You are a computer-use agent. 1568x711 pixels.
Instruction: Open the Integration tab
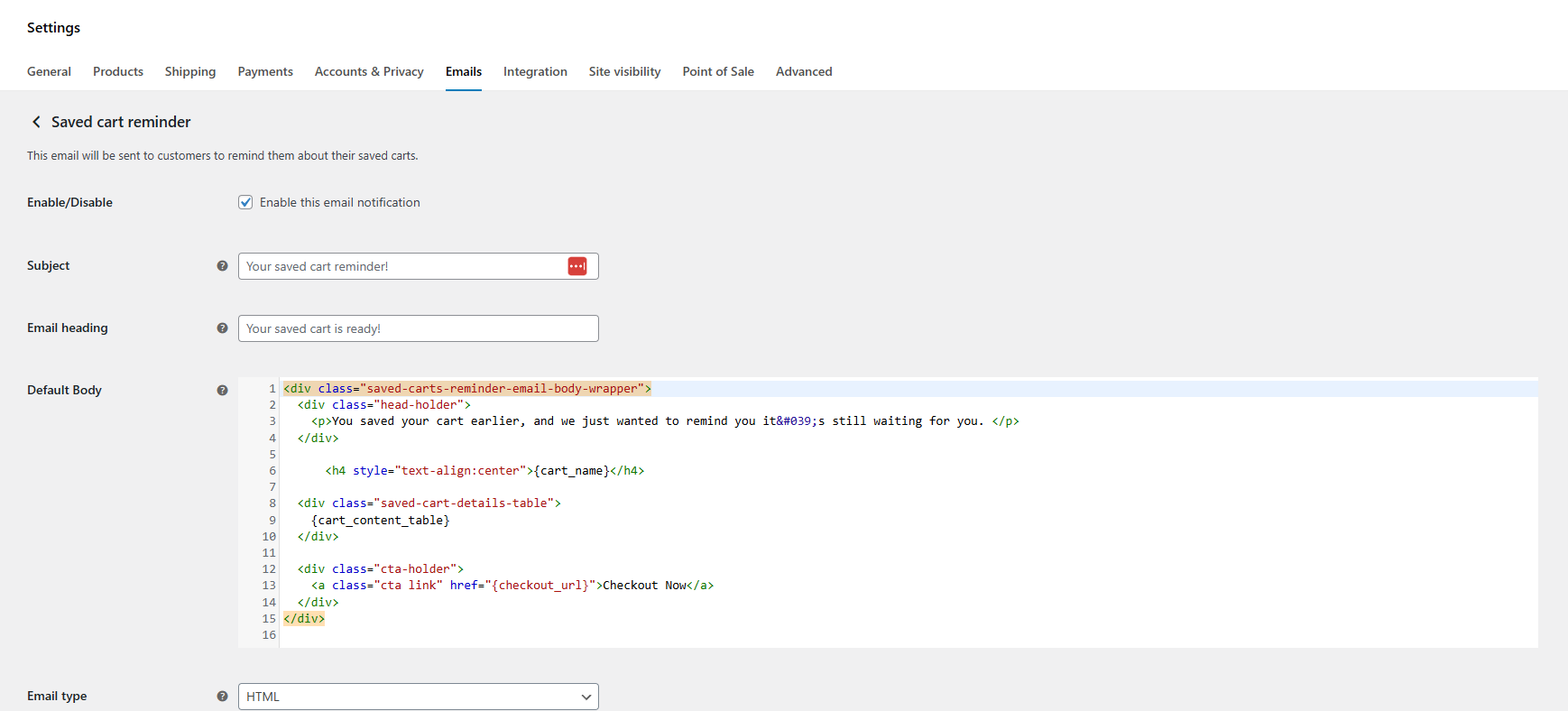click(x=535, y=72)
